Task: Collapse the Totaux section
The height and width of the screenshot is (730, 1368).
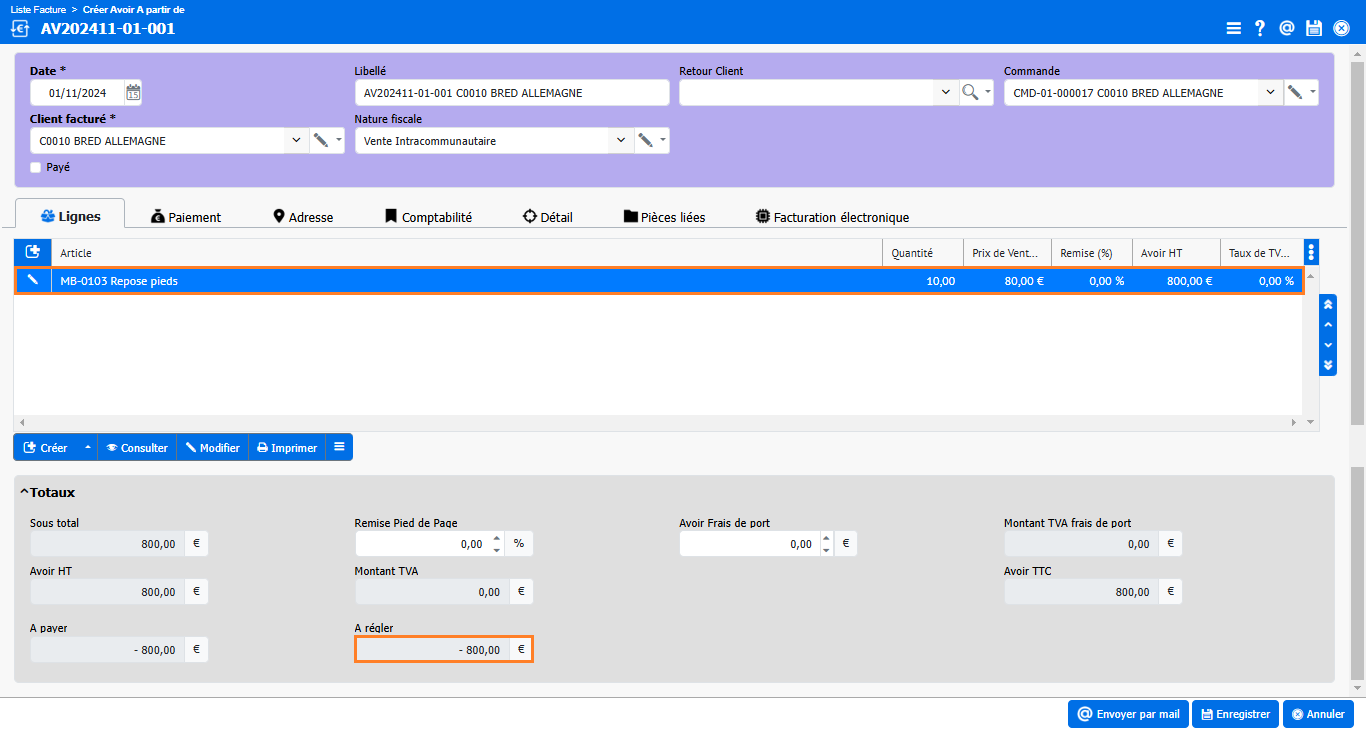Action: (x=24, y=492)
